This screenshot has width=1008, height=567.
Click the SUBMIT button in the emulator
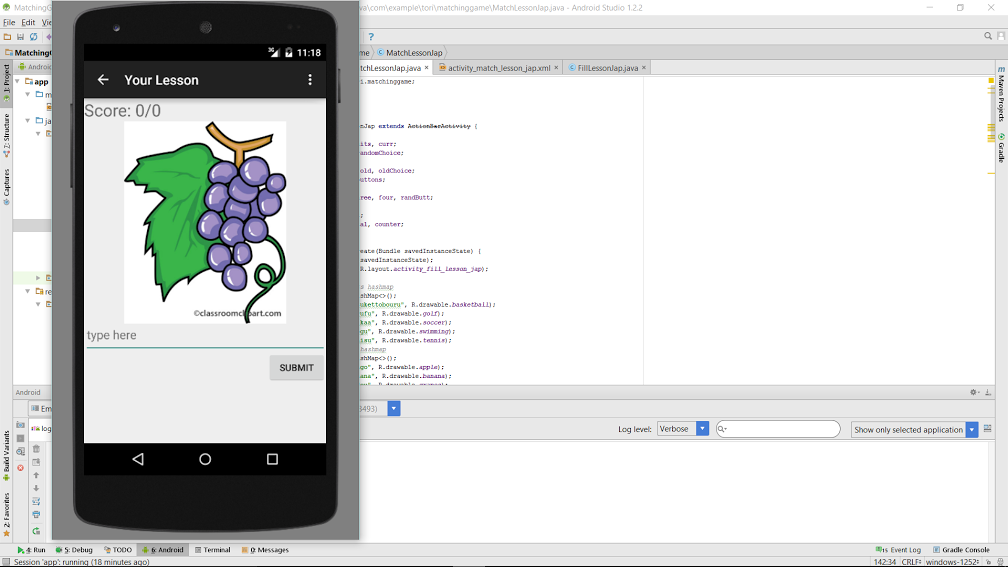[296, 368]
